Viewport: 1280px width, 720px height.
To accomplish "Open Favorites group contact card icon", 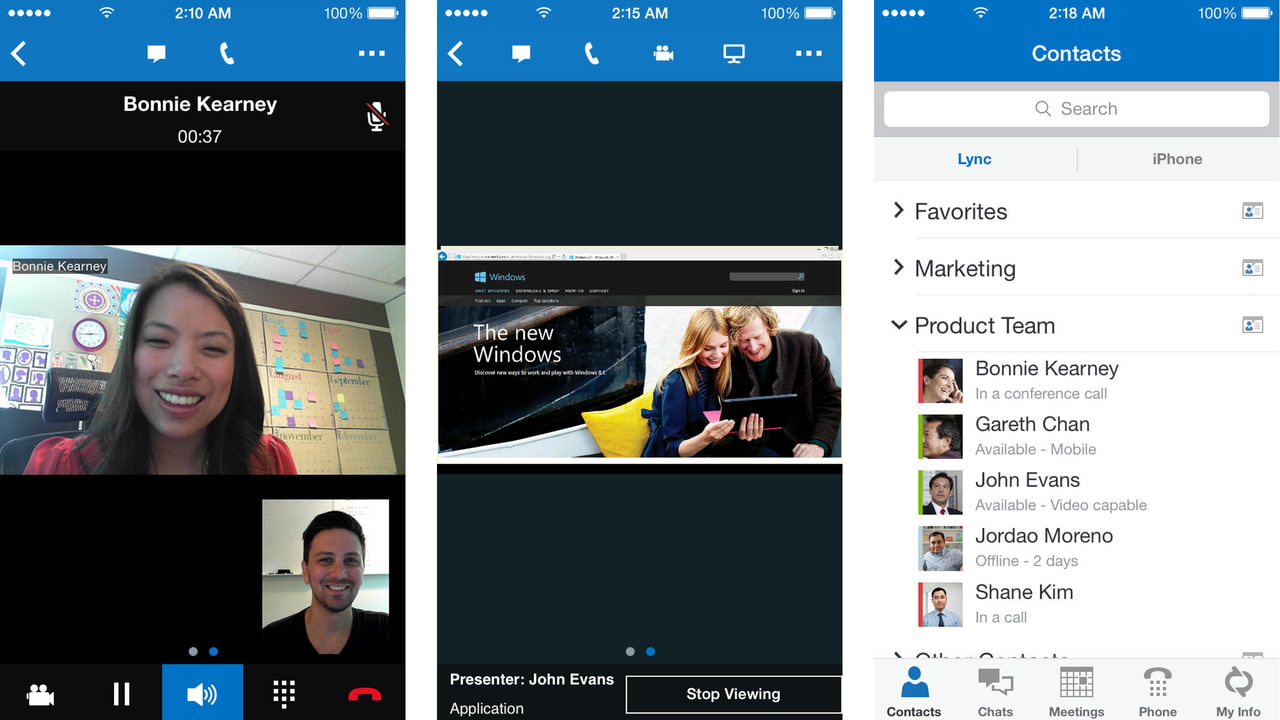I will point(1252,211).
